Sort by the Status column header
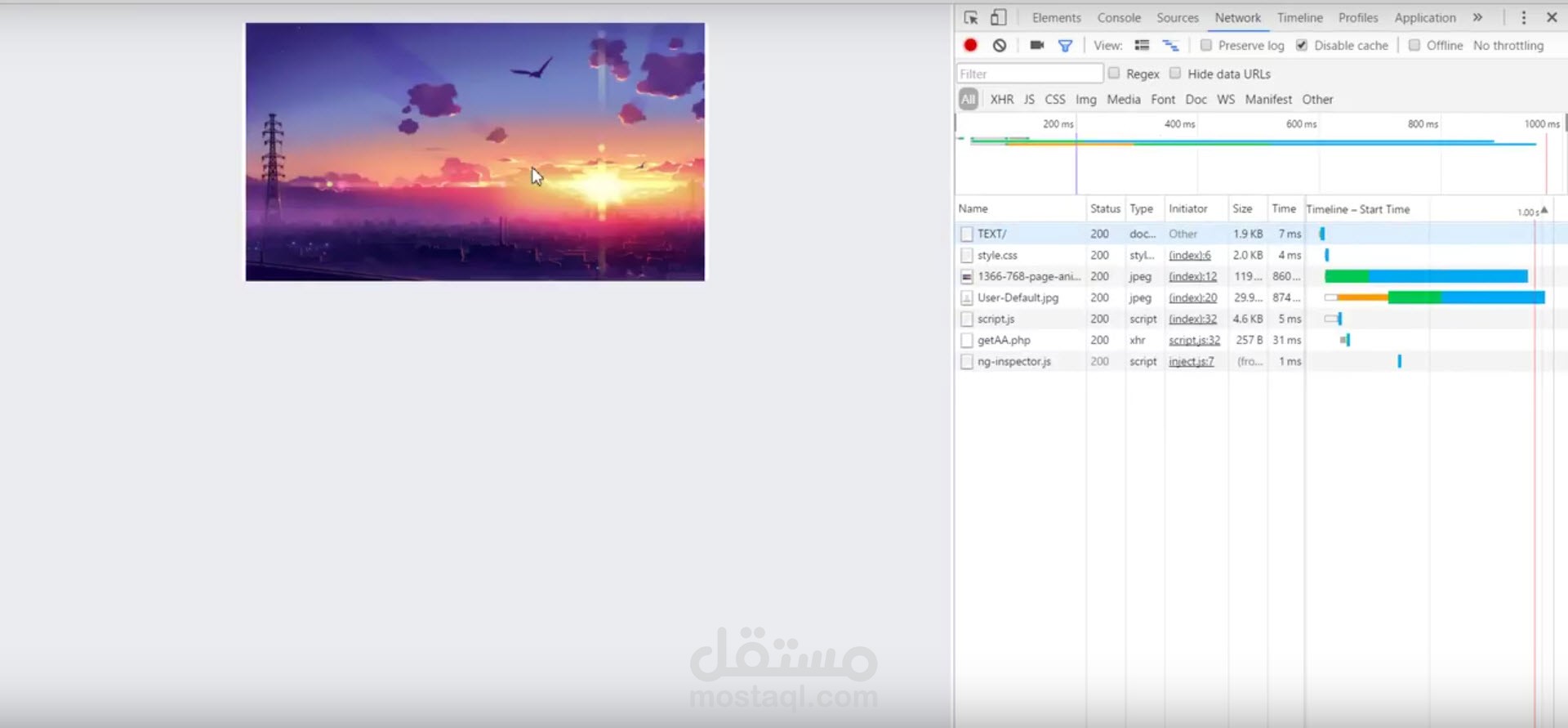This screenshot has height=728, width=1568. (x=1105, y=209)
